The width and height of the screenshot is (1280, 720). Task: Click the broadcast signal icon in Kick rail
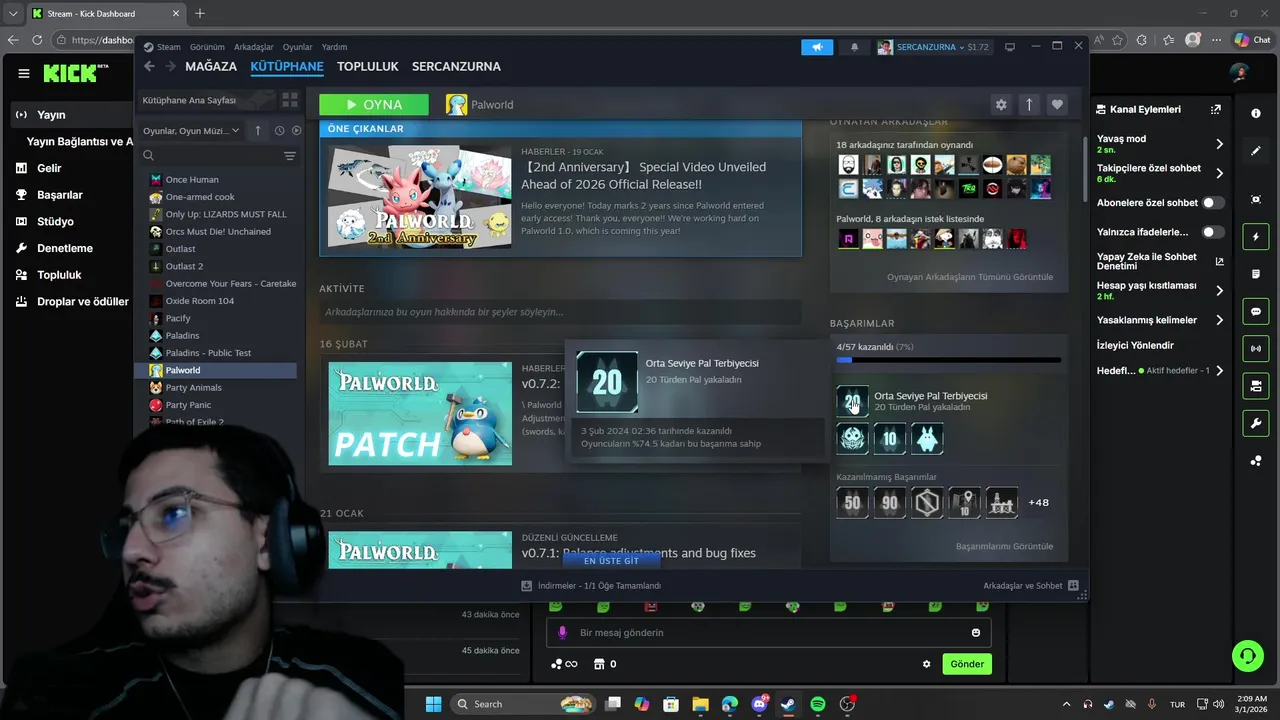[1256, 348]
